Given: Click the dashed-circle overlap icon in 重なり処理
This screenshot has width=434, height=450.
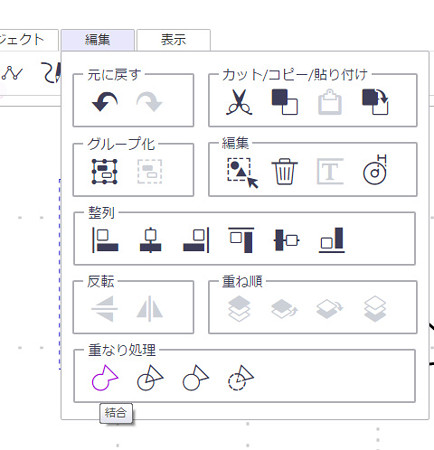Looking at the screenshot, I should [241, 378].
